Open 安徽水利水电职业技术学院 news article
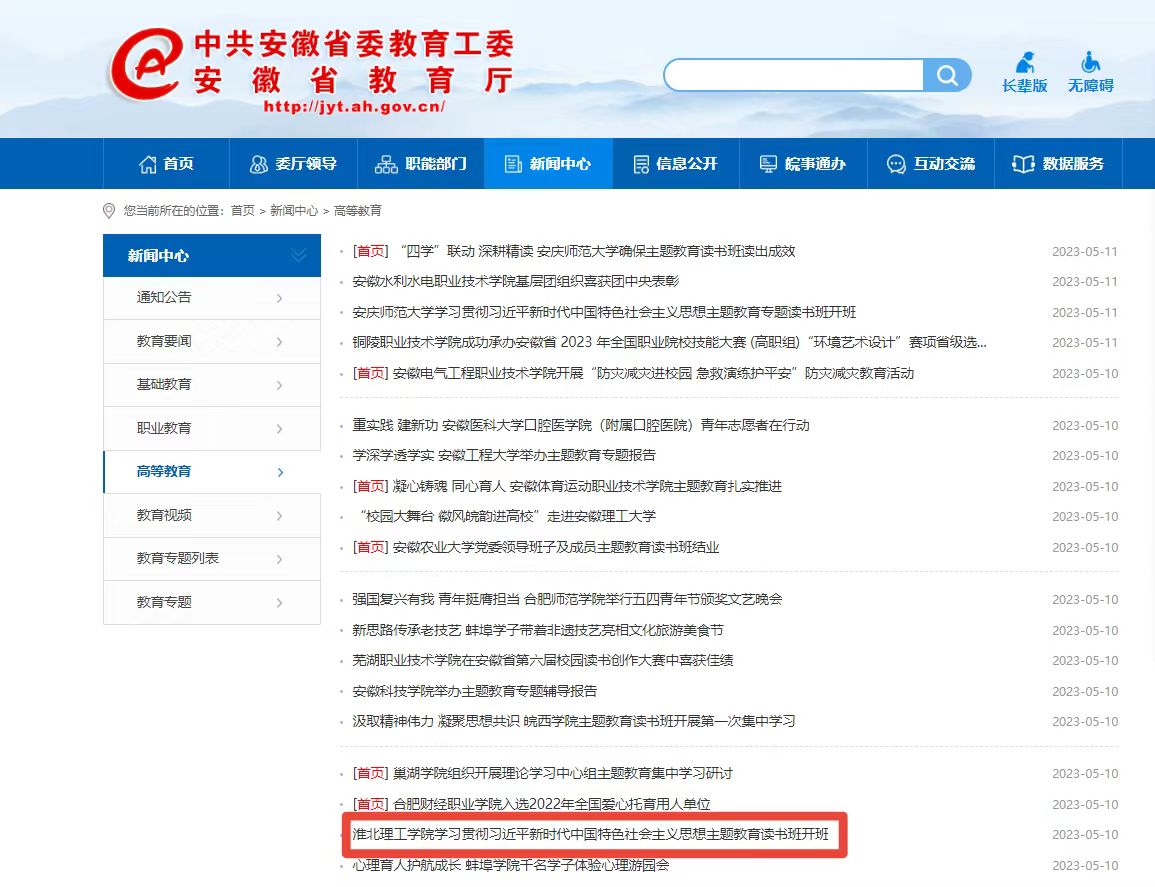Image resolution: width=1155 pixels, height=887 pixels. pyautogui.click(x=516, y=282)
